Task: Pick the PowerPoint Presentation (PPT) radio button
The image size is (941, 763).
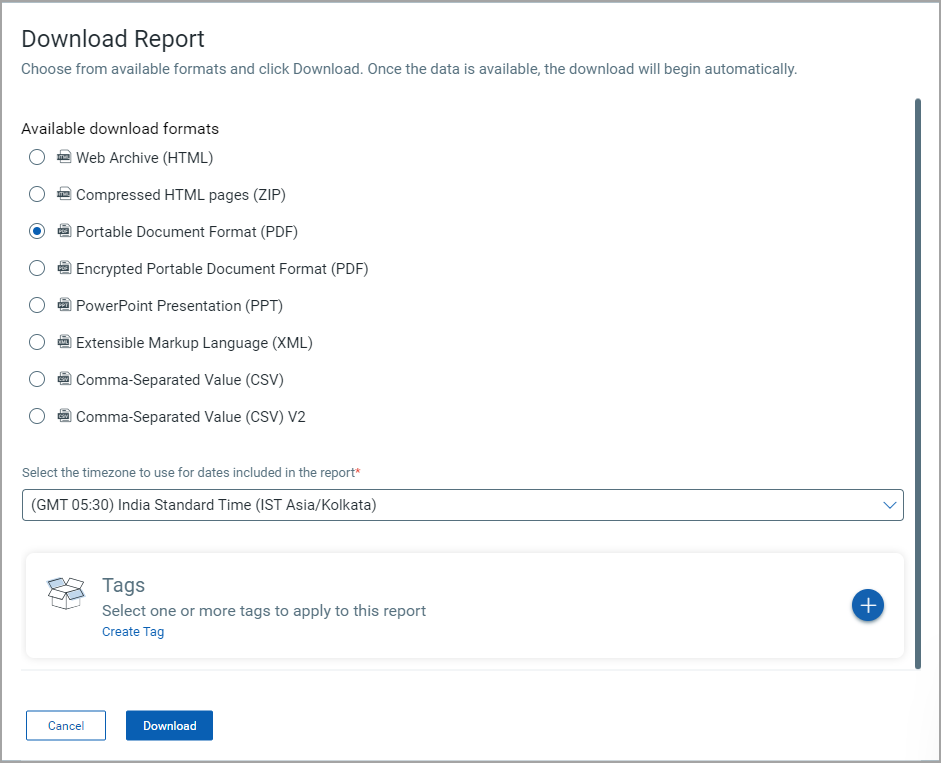Action: pos(37,305)
